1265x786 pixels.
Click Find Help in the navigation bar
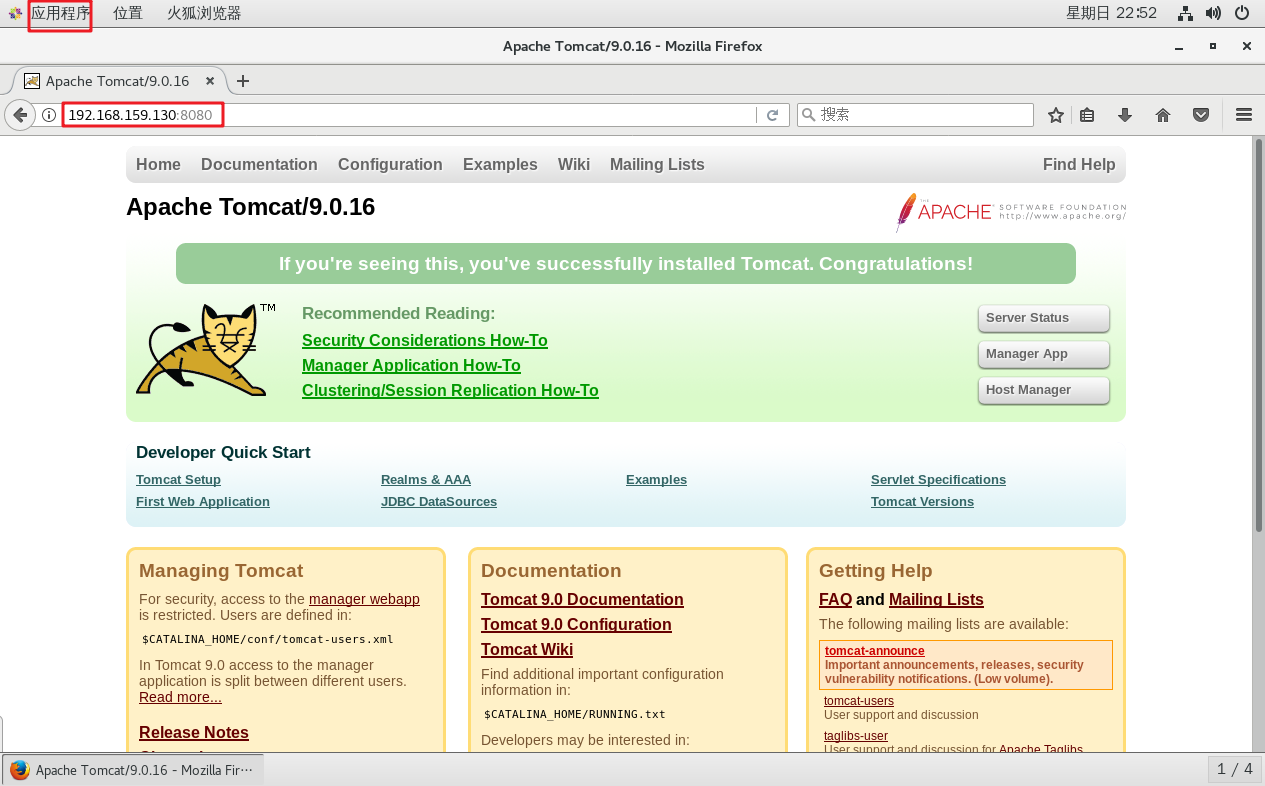click(x=1079, y=165)
